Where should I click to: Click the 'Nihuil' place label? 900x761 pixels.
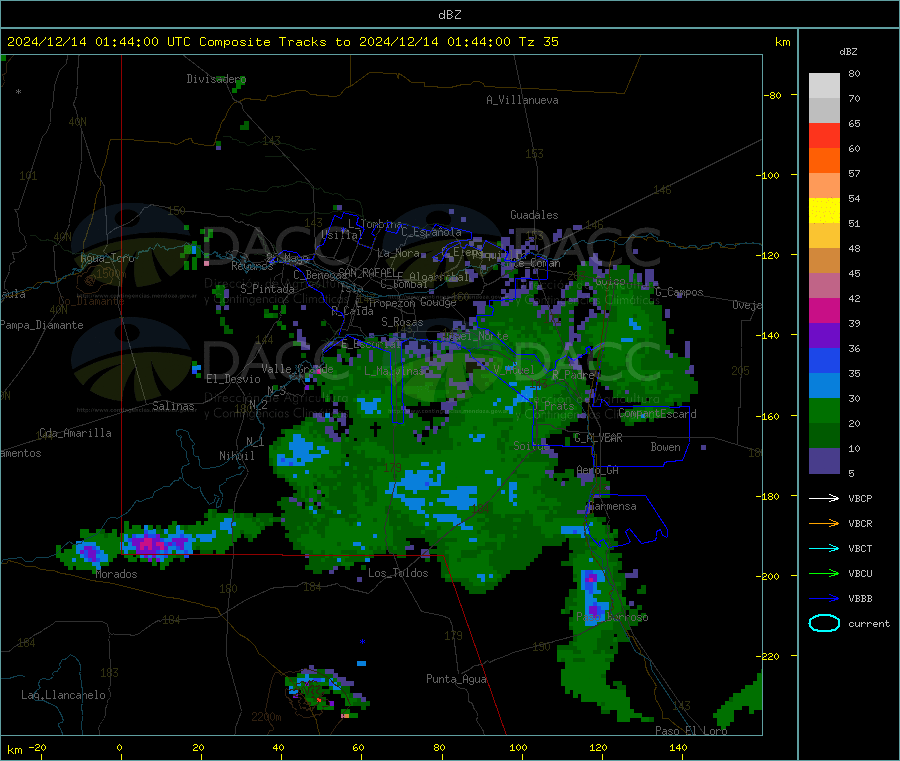(236, 456)
